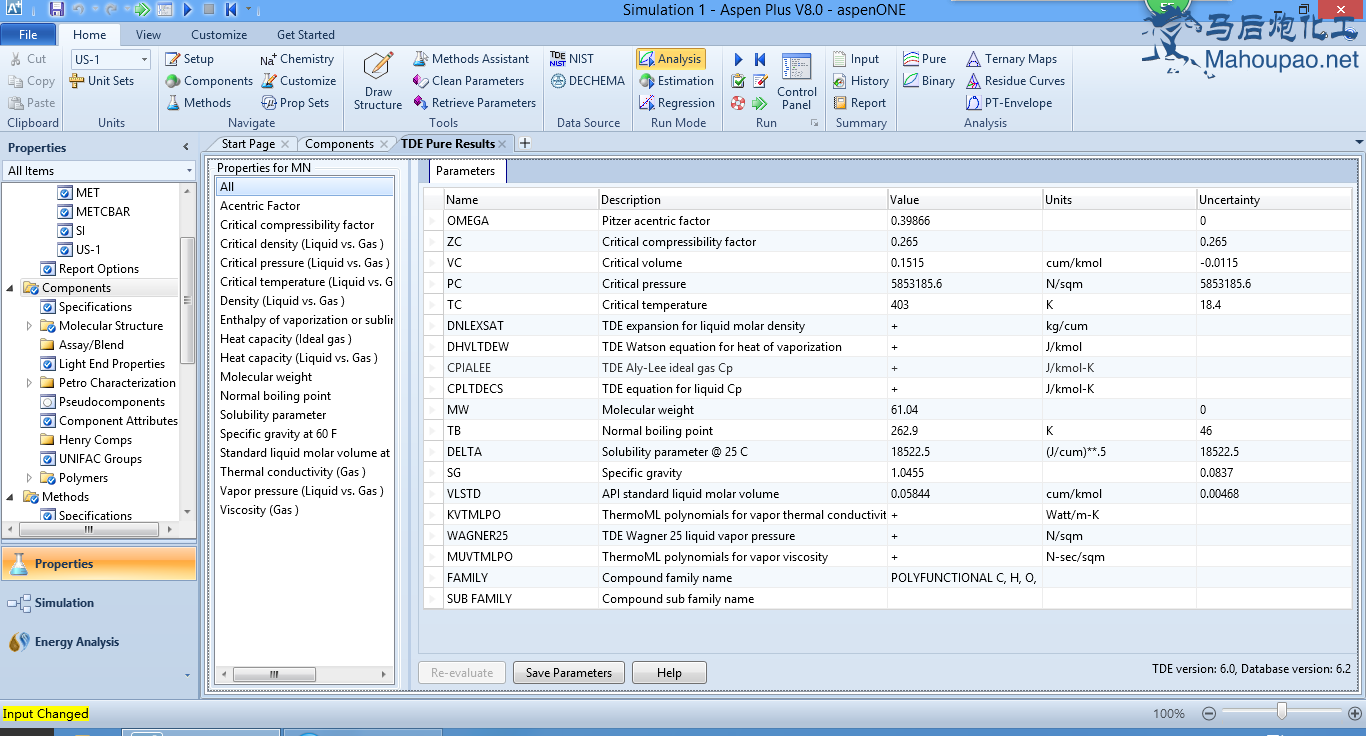The image size is (1366, 736).
Task: Click the navigation tree vertical scrollbar
Action: pyautogui.click(x=187, y=300)
